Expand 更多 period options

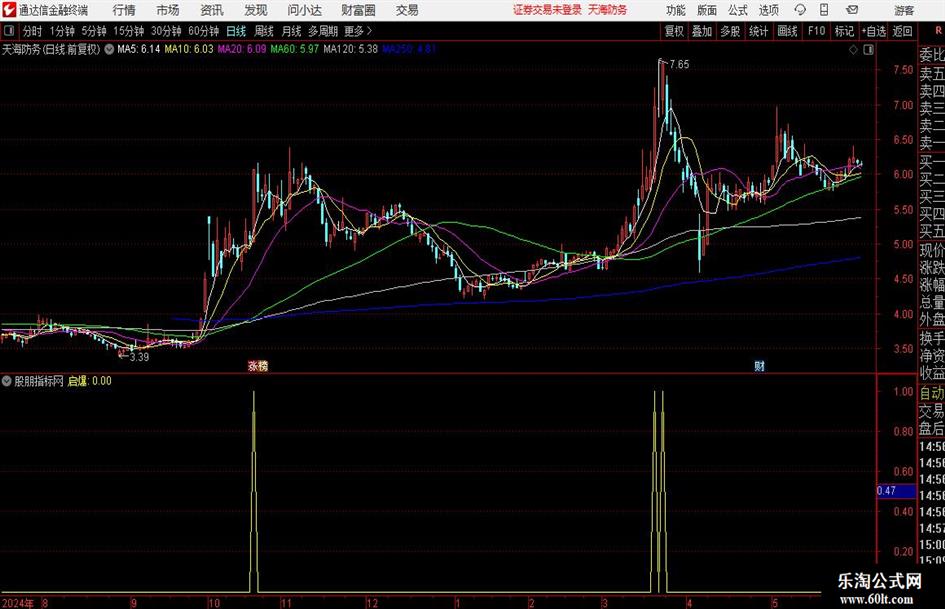(358, 31)
